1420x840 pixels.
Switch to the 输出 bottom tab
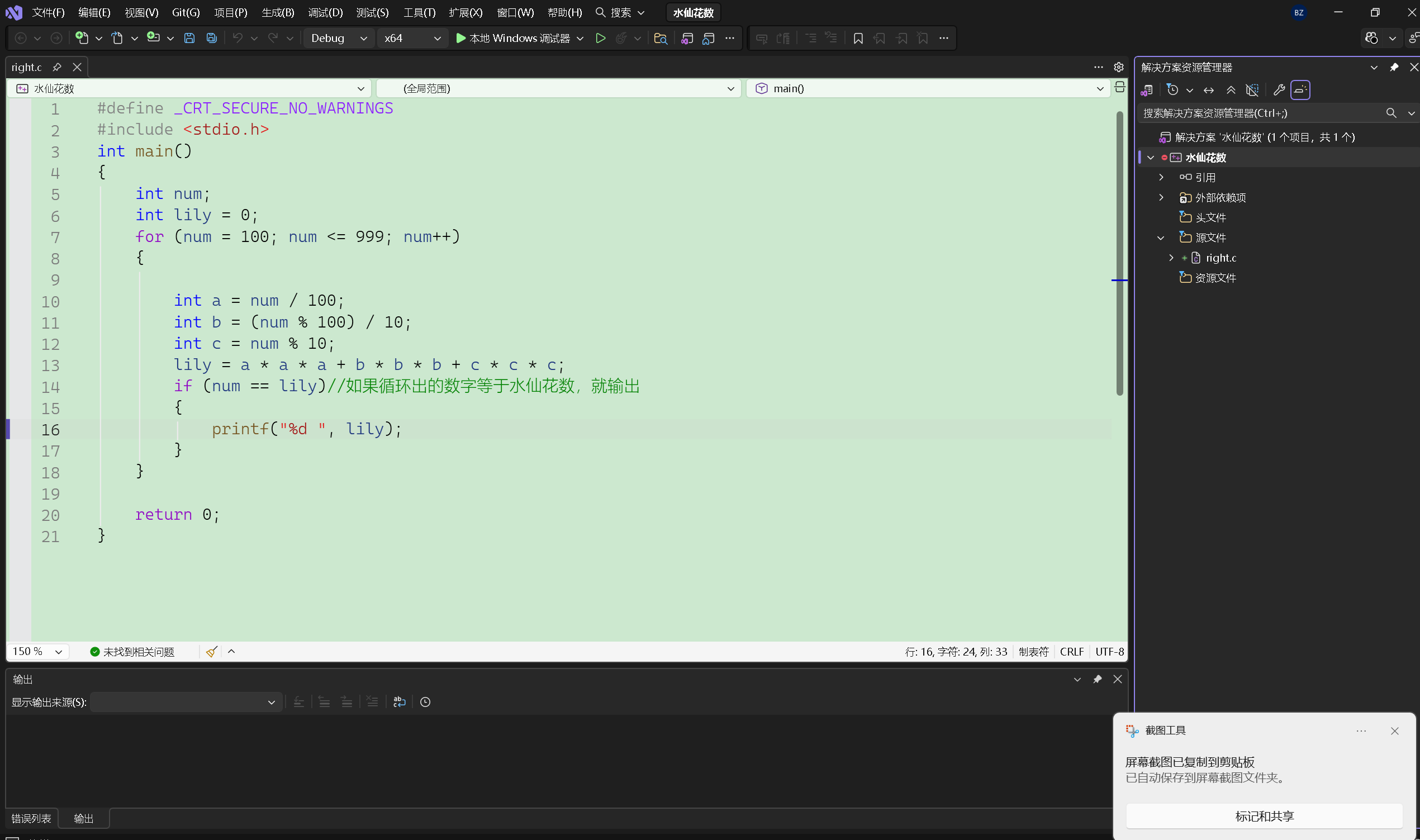pos(84,819)
